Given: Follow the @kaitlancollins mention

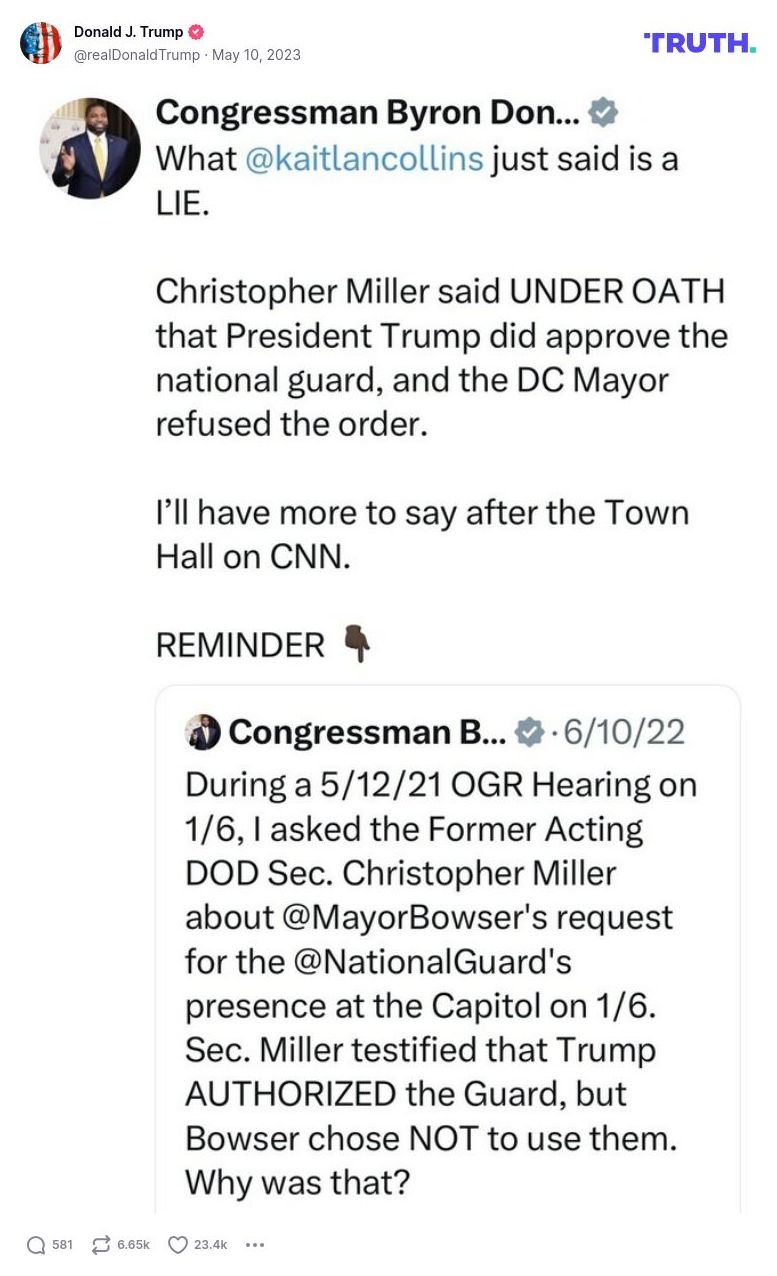Looking at the screenshot, I should click(x=363, y=158).
